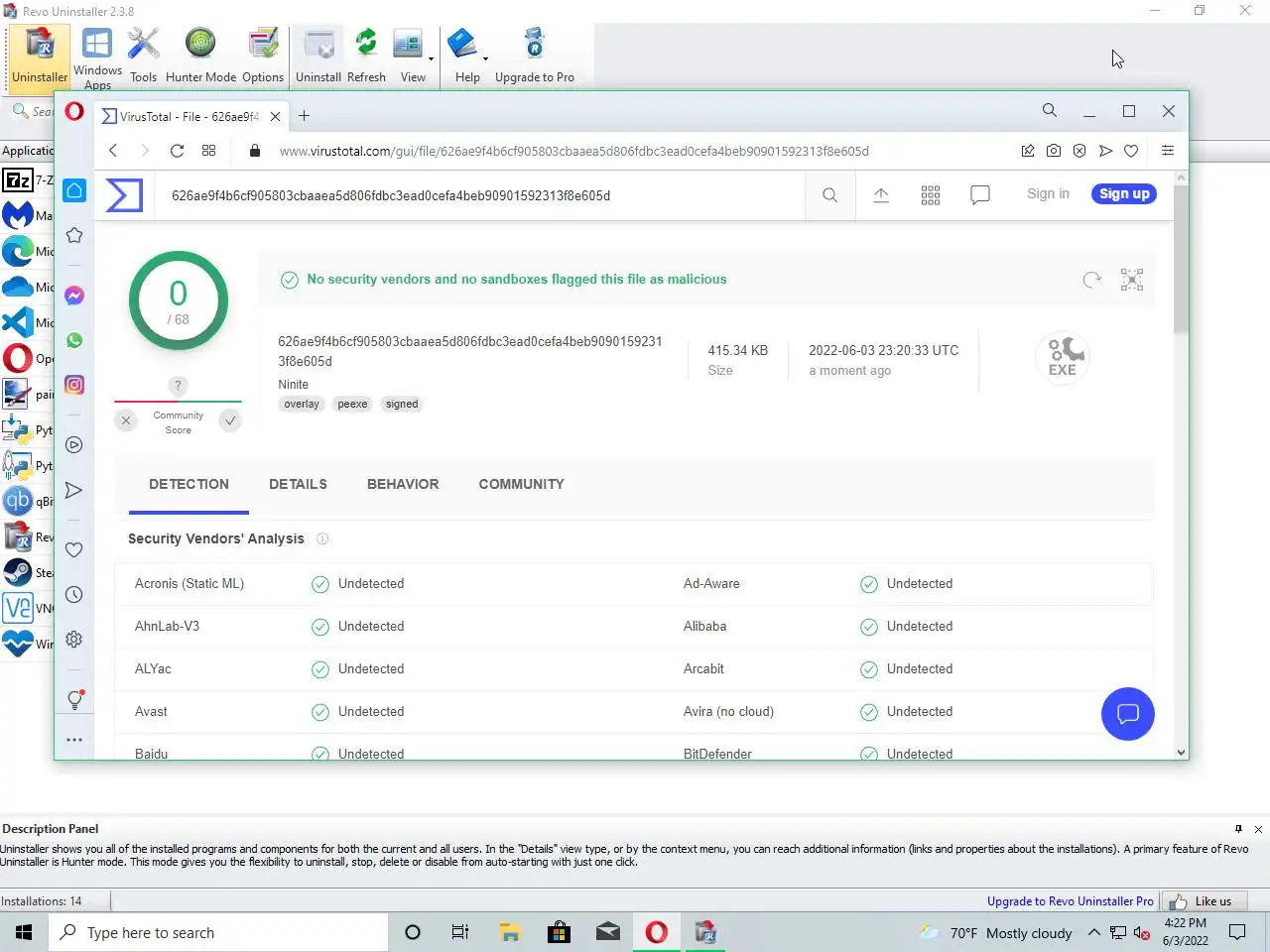This screenshot has width=1270, height=952.
Task: Switch to COMMUNITY tab
Action: pos(521,484)
